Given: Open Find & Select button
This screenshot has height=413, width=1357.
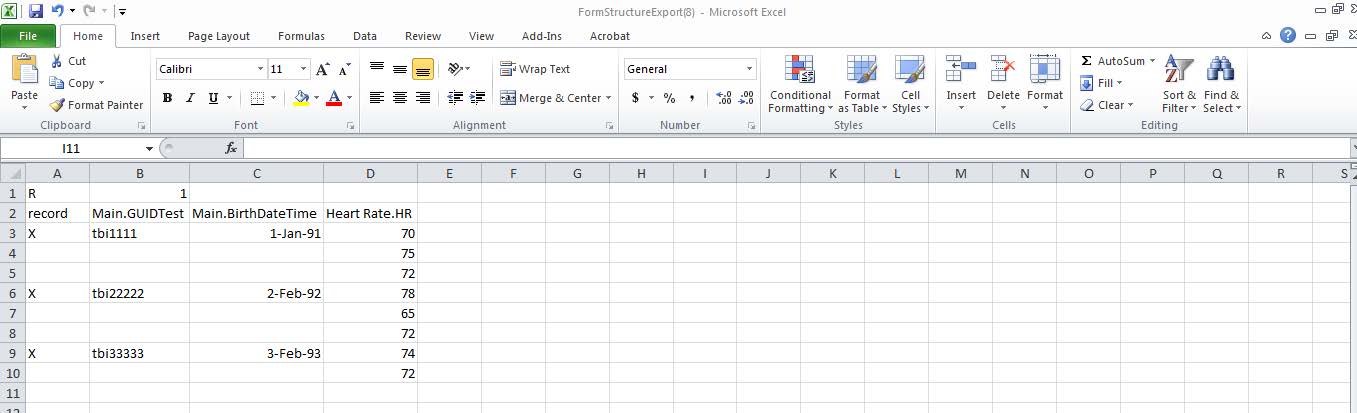Looking at the screenshot, I should click(x=1221, y=84).
